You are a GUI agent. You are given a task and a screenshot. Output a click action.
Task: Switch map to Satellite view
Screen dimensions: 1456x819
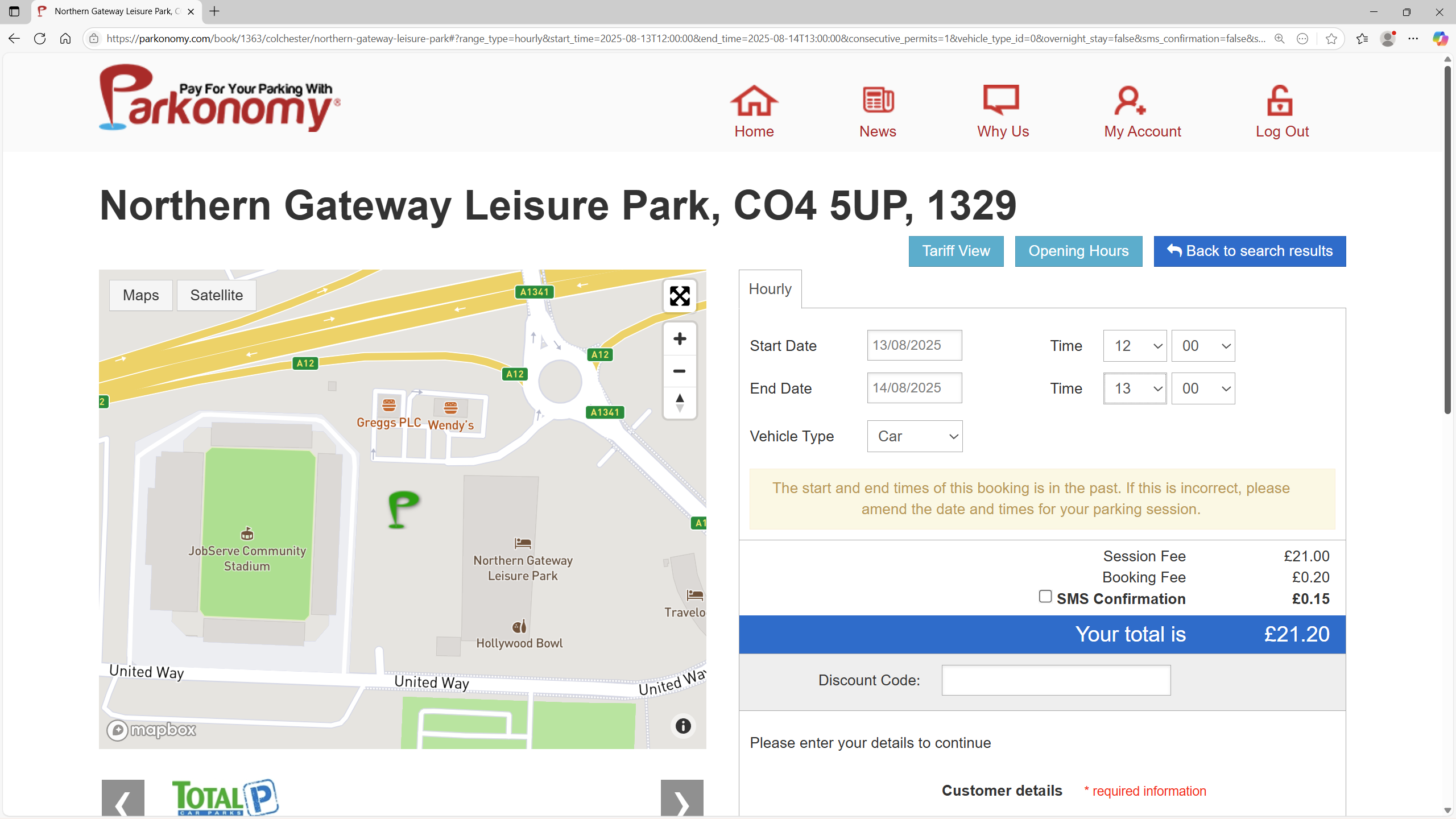[217, 295]
